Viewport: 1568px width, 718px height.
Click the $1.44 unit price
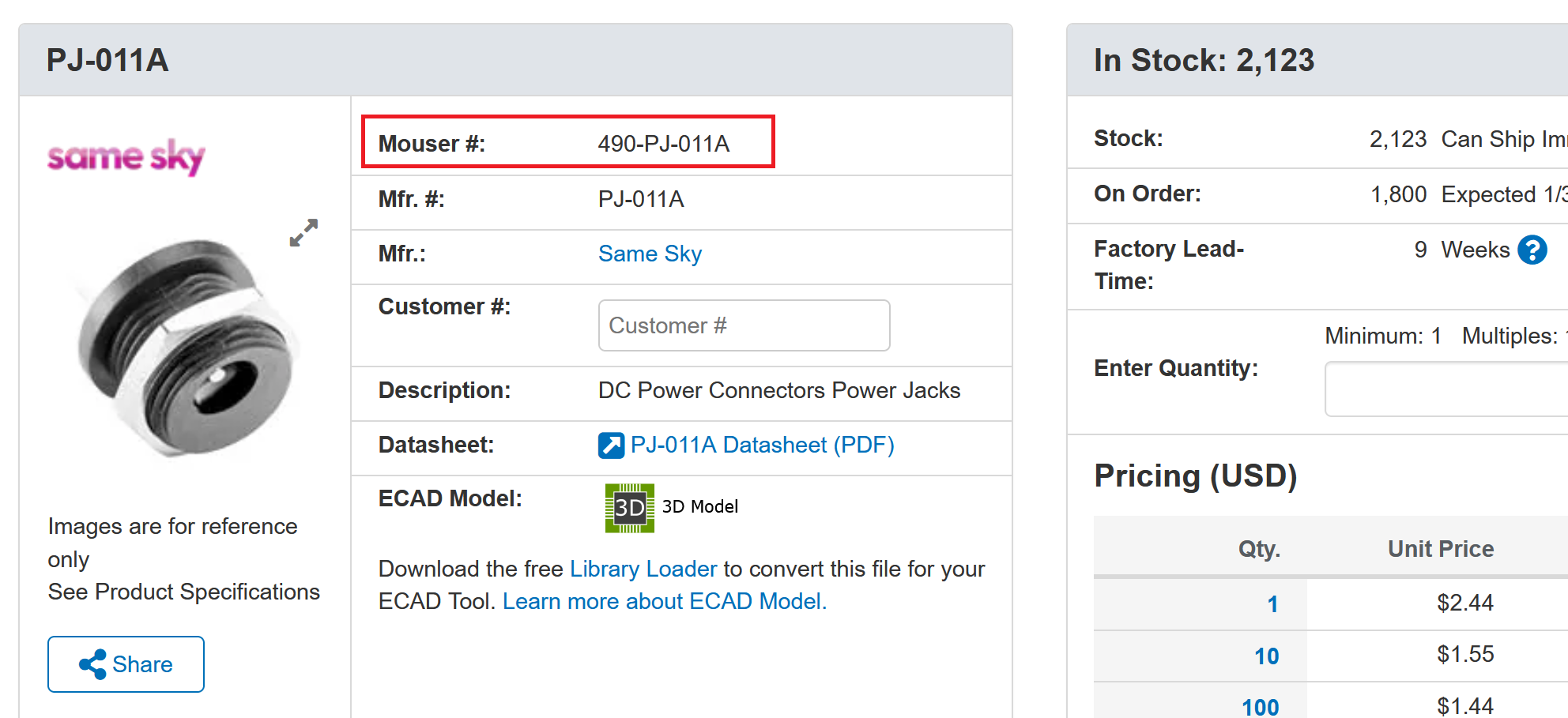[1464, 705]
